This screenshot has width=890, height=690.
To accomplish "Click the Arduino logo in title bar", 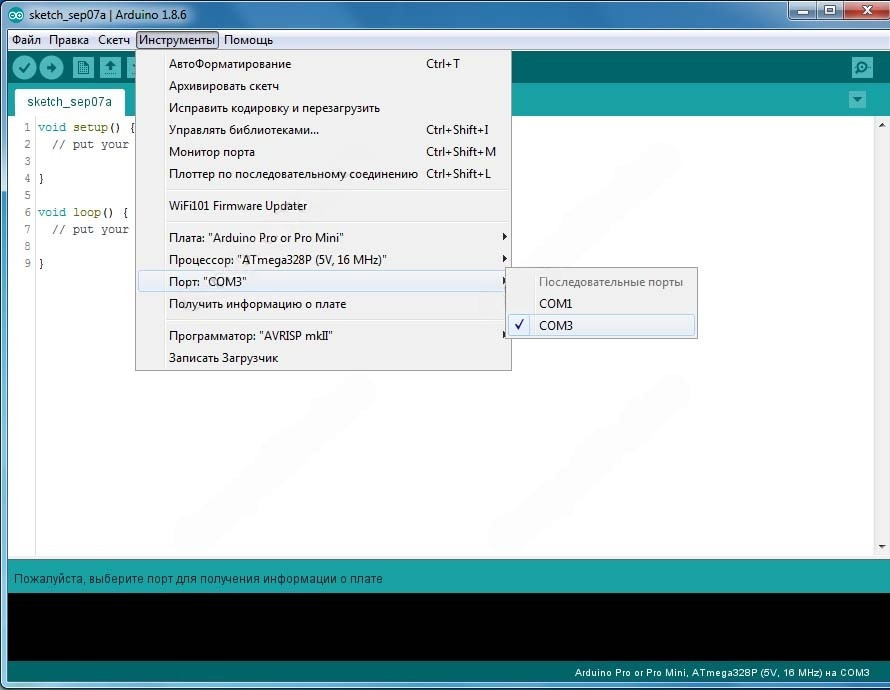I will point(16,15).
